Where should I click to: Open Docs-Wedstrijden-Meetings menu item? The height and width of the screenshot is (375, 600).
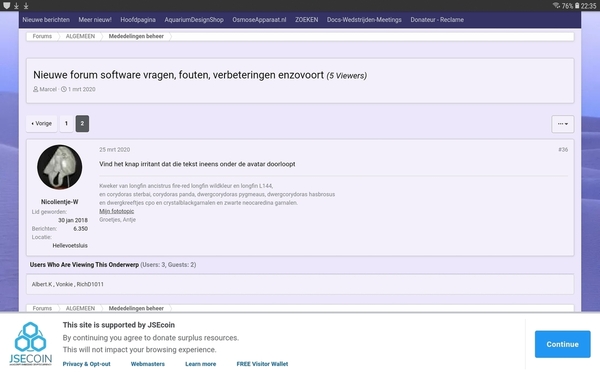(x=364, y=20)
